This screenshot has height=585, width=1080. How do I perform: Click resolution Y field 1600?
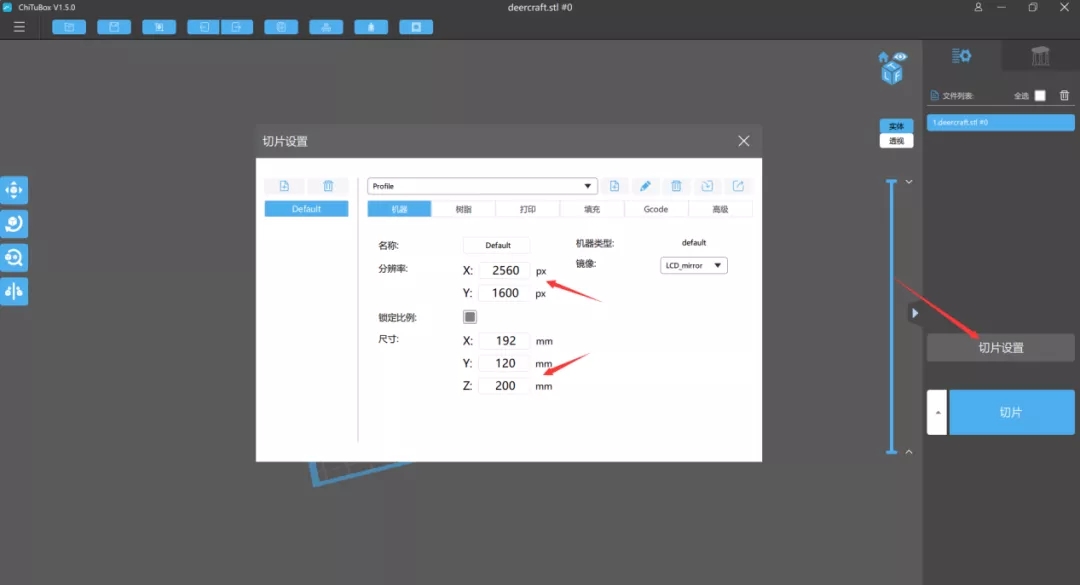(504, 293)
